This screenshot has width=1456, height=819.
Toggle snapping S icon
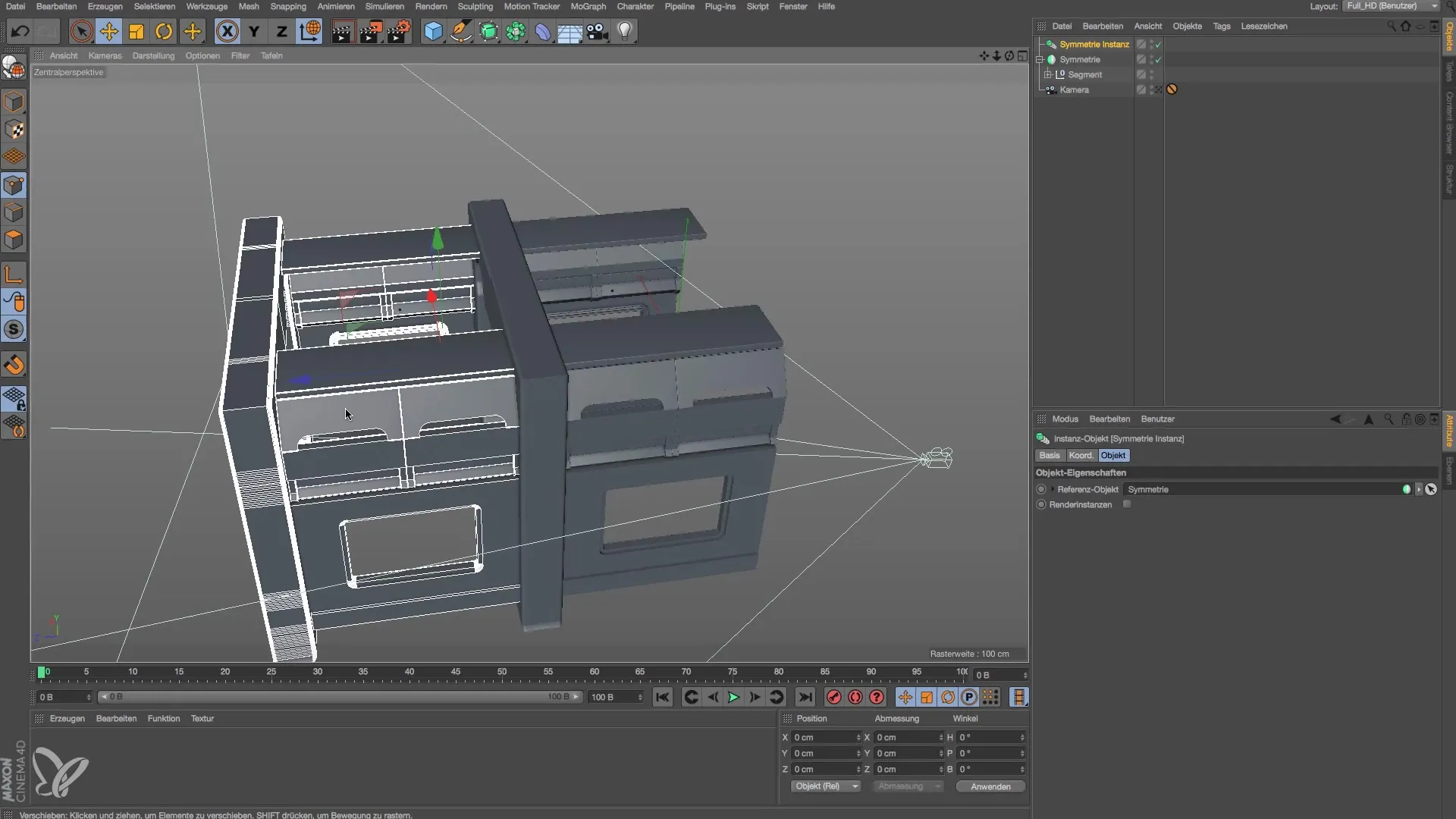click(14, 329)
